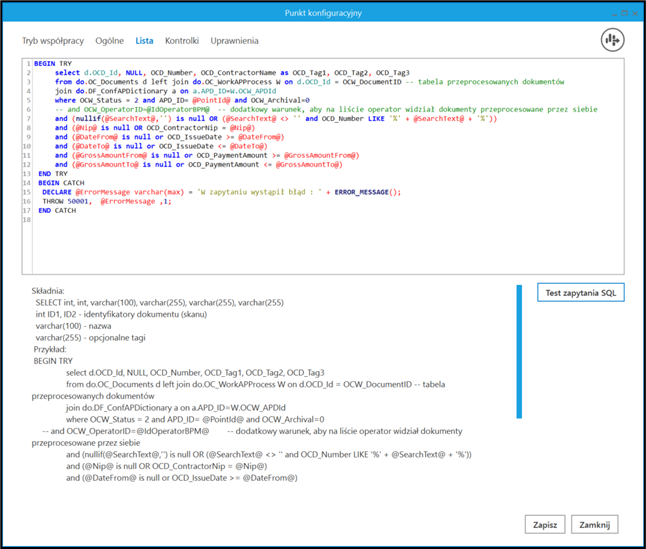Place cursor on END CATCH line

(x=57, y=211)
